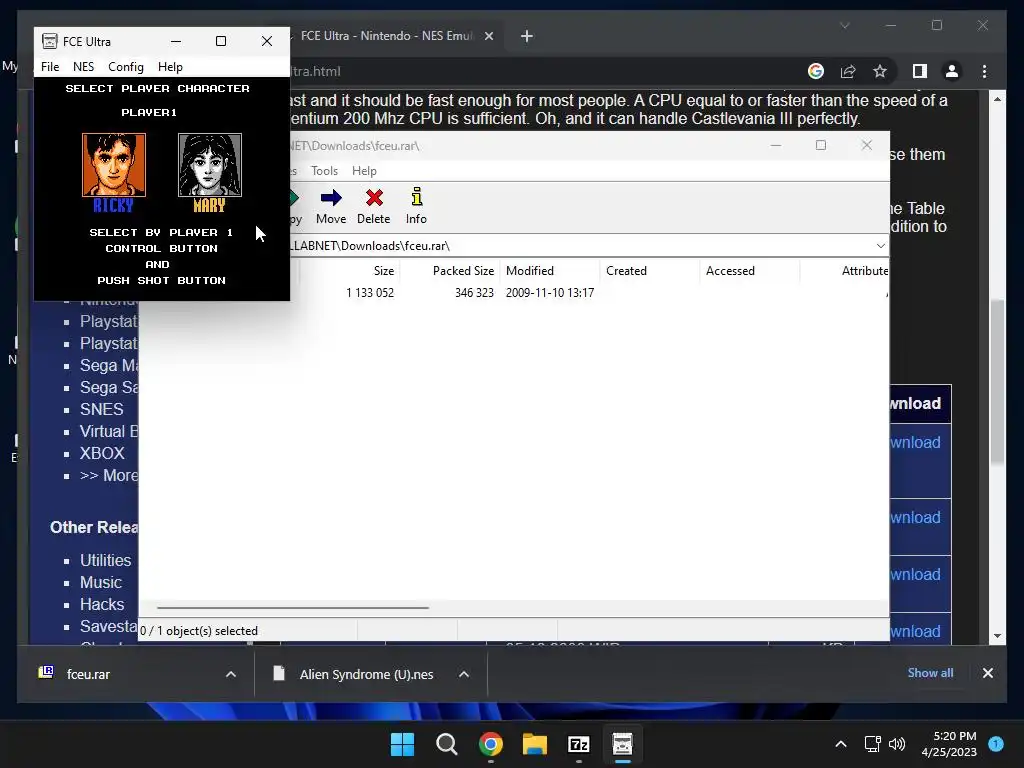Select the FCE Ultra - Nintendo browser tab
This screenshot has height=768, width=1024.
coord(385,36)
